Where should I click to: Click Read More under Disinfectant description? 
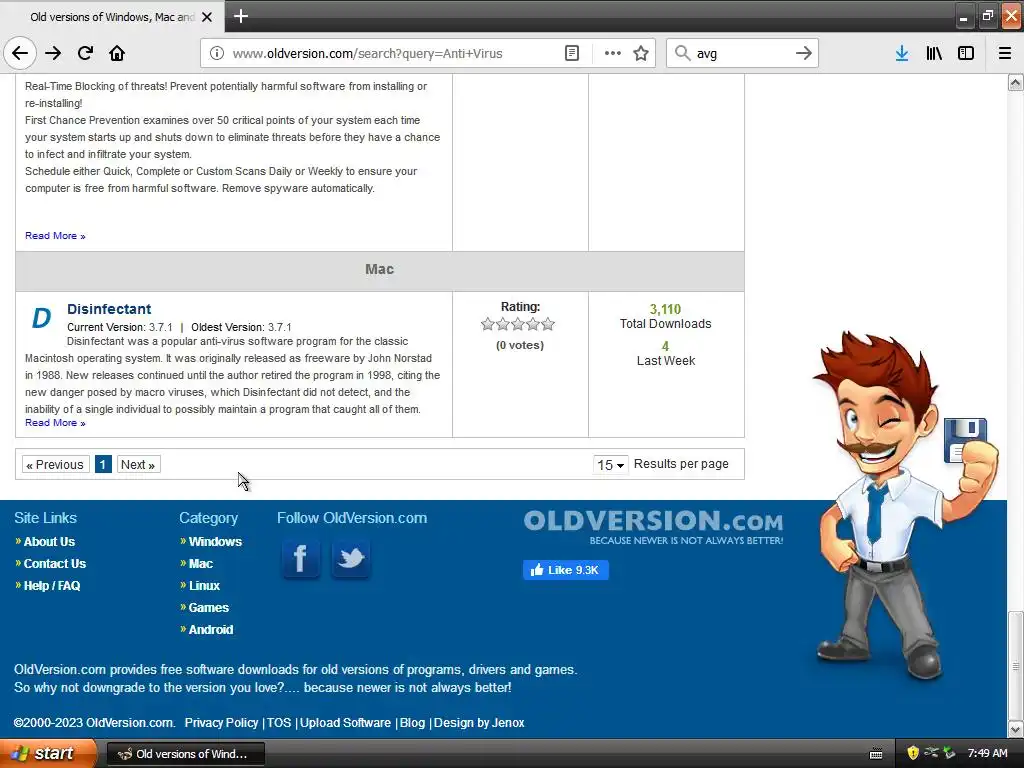[x=55, y=423]
